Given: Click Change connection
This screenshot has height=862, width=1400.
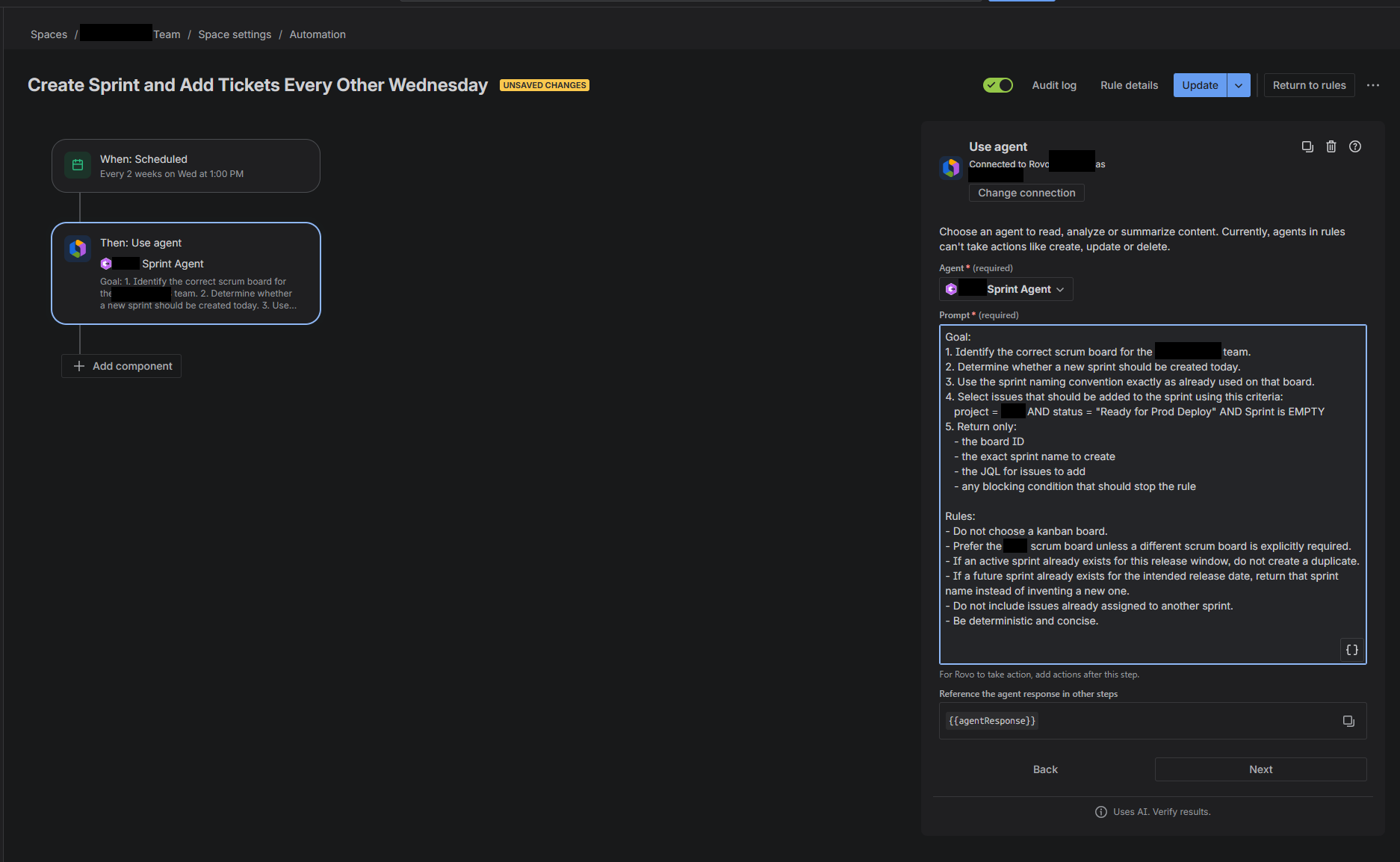Looking at the screenshot, I should pyautogui.click(x=1026, y=193).
